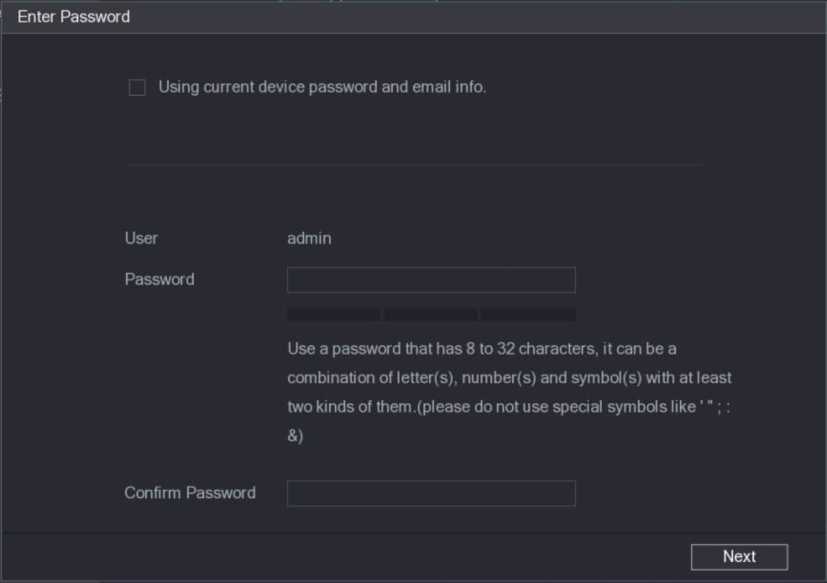Image resolution: width=827 pixels, height=583 pixels.
Task: Click the empty title bar right of the title
Action: point(480,17)
